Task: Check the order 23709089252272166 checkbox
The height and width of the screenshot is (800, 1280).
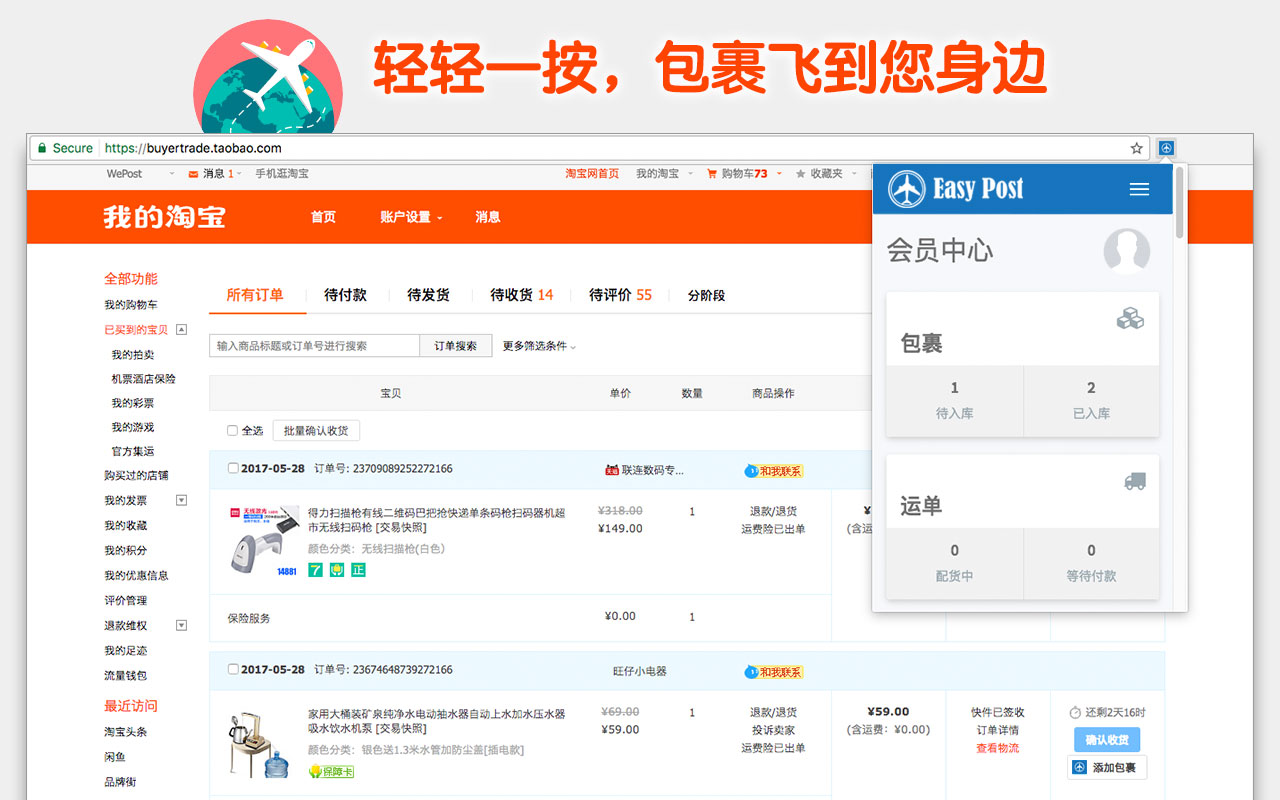Action: [x=233, y=468]
